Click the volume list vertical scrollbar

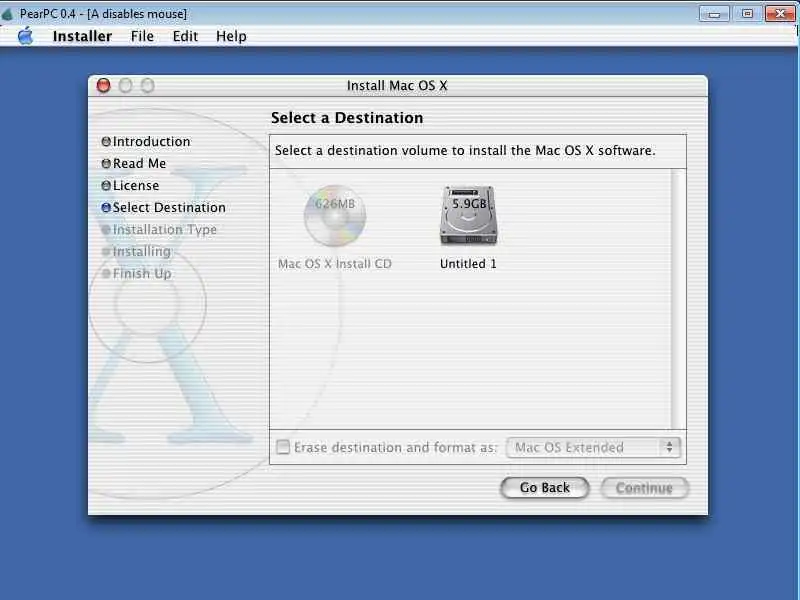(x=677, y=299)
